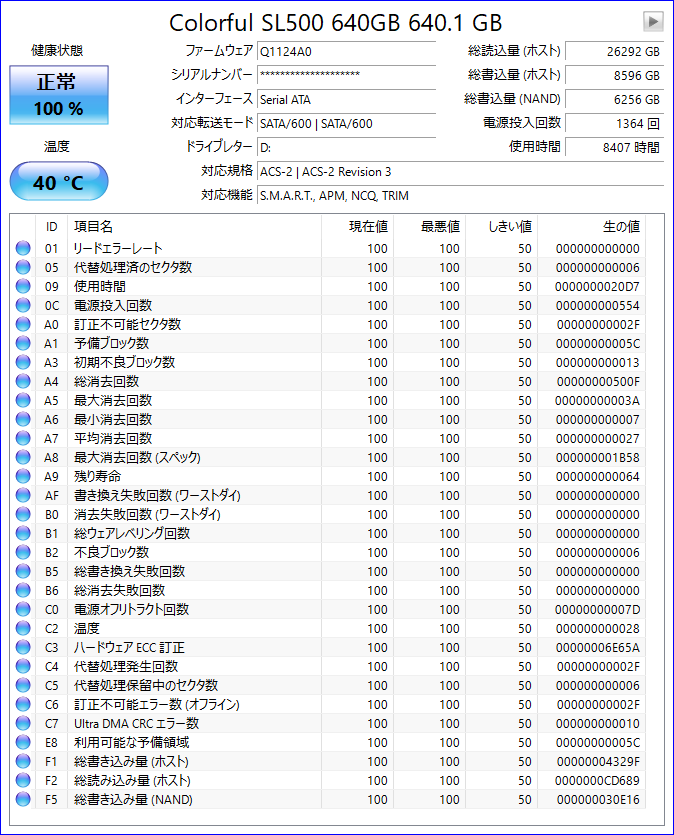Click the 最悪値 column header
674x835 pixels.
pyautogui.click(x=430, y=227)
